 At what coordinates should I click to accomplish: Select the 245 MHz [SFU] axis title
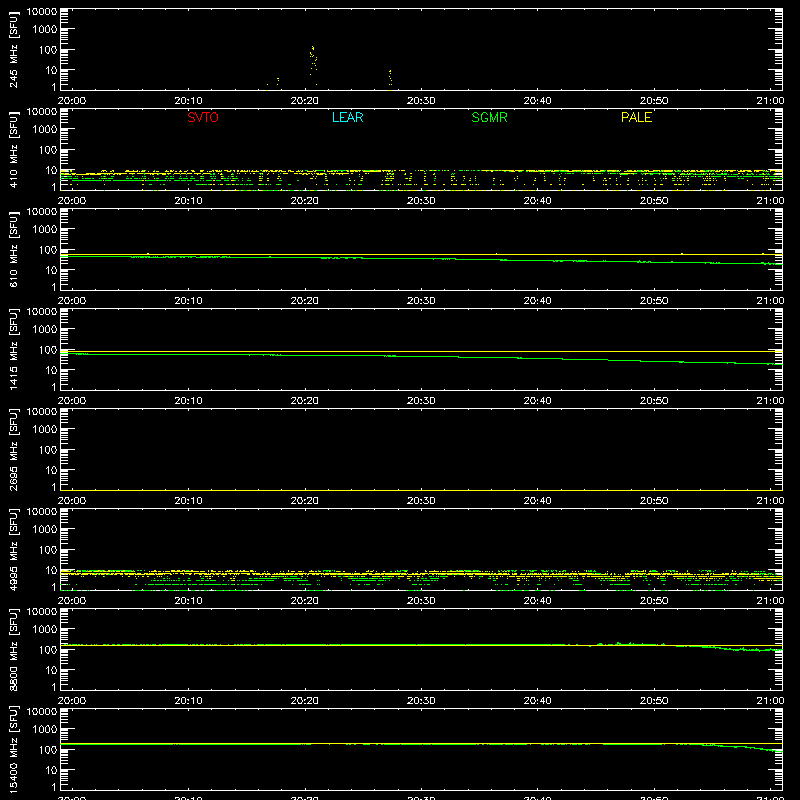pos(13,49)
